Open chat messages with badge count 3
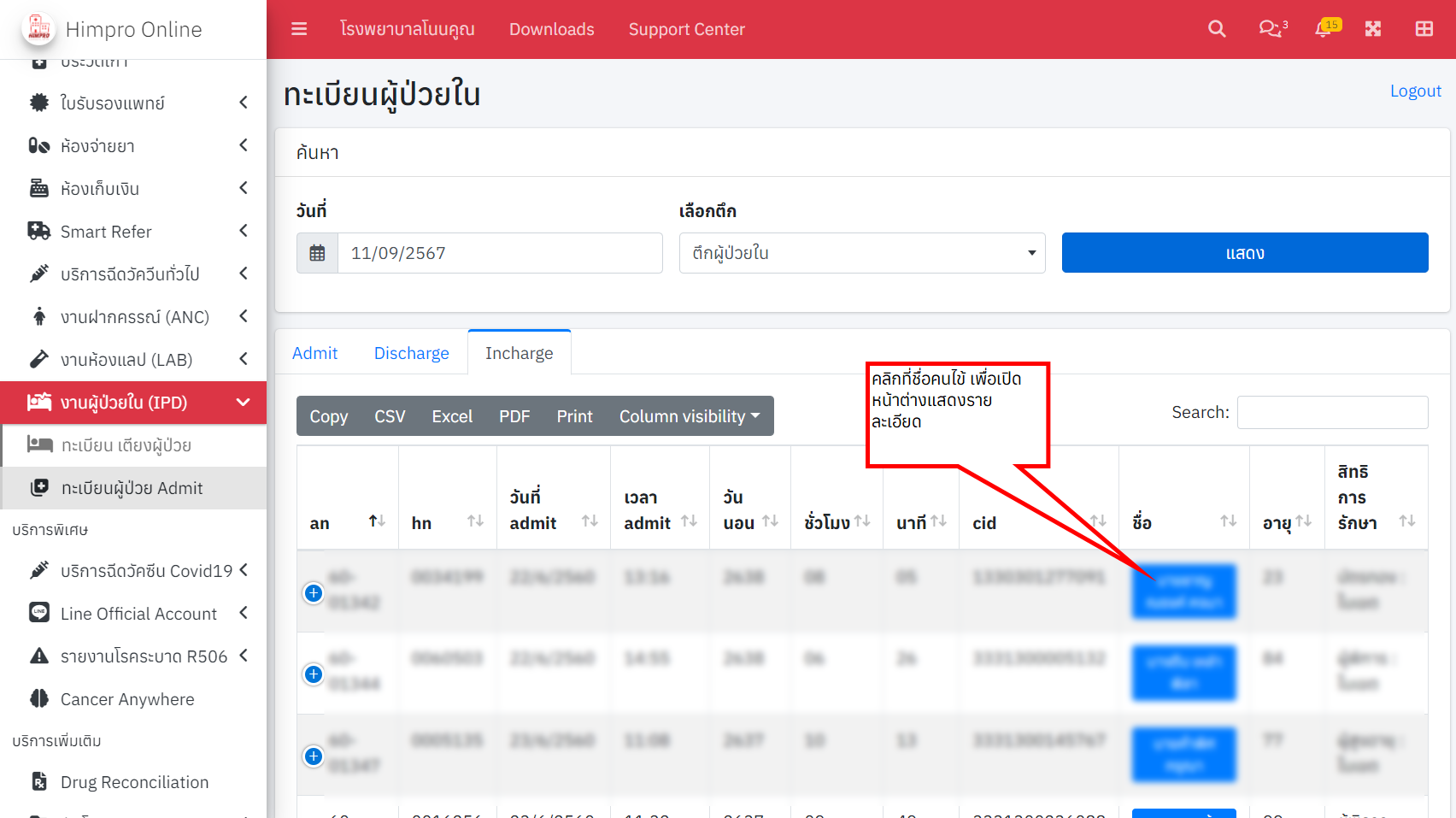 pos(1270,28)
